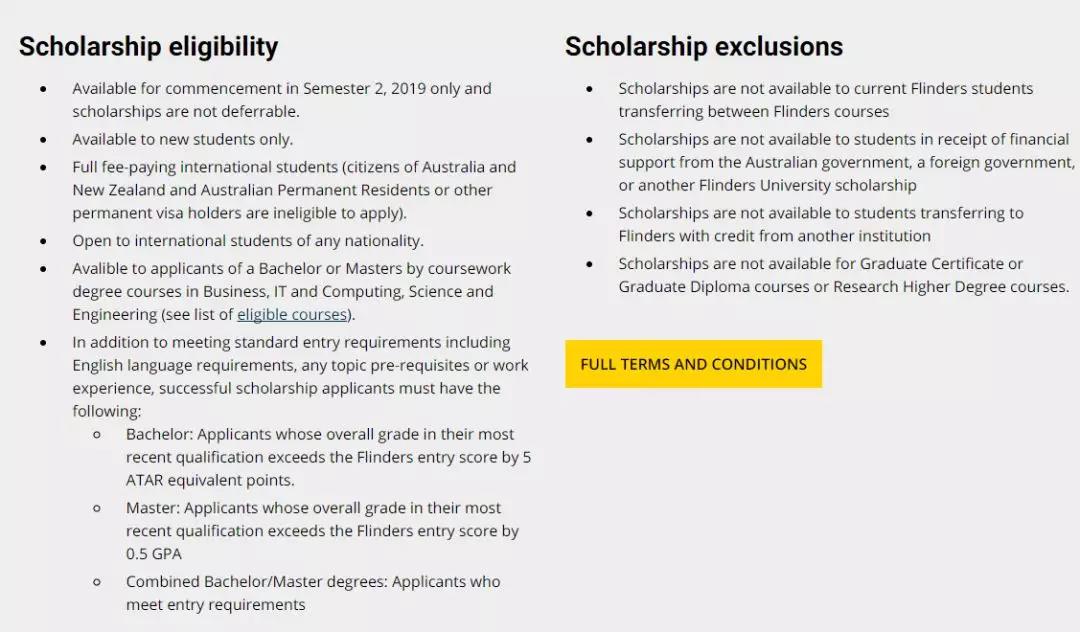This screenshot has width=1080, height=632.
Task: Click the exclusion about transferring between Flinders courses
Action: (x=826, y=100)
